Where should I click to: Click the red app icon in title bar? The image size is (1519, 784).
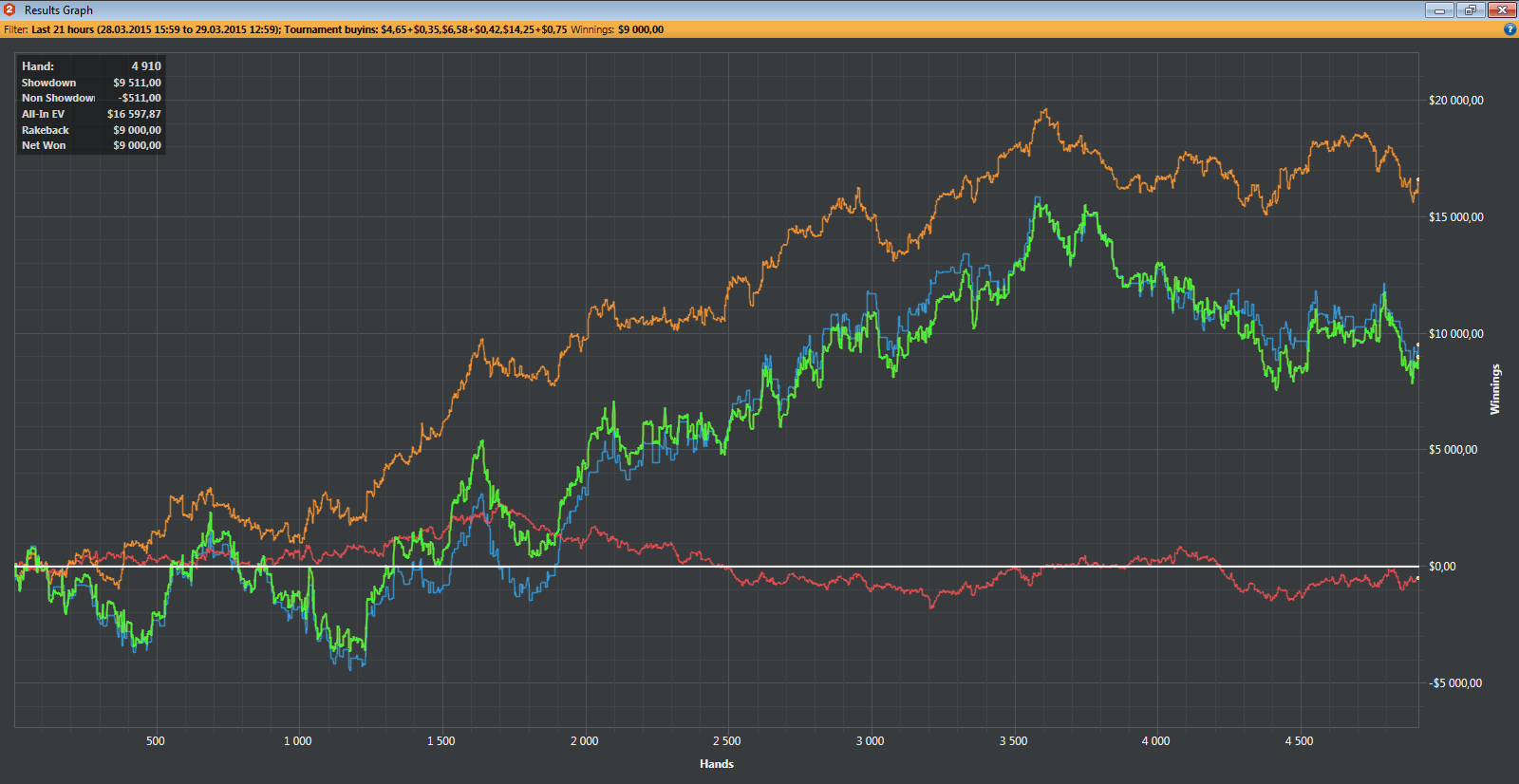point(9,9)
